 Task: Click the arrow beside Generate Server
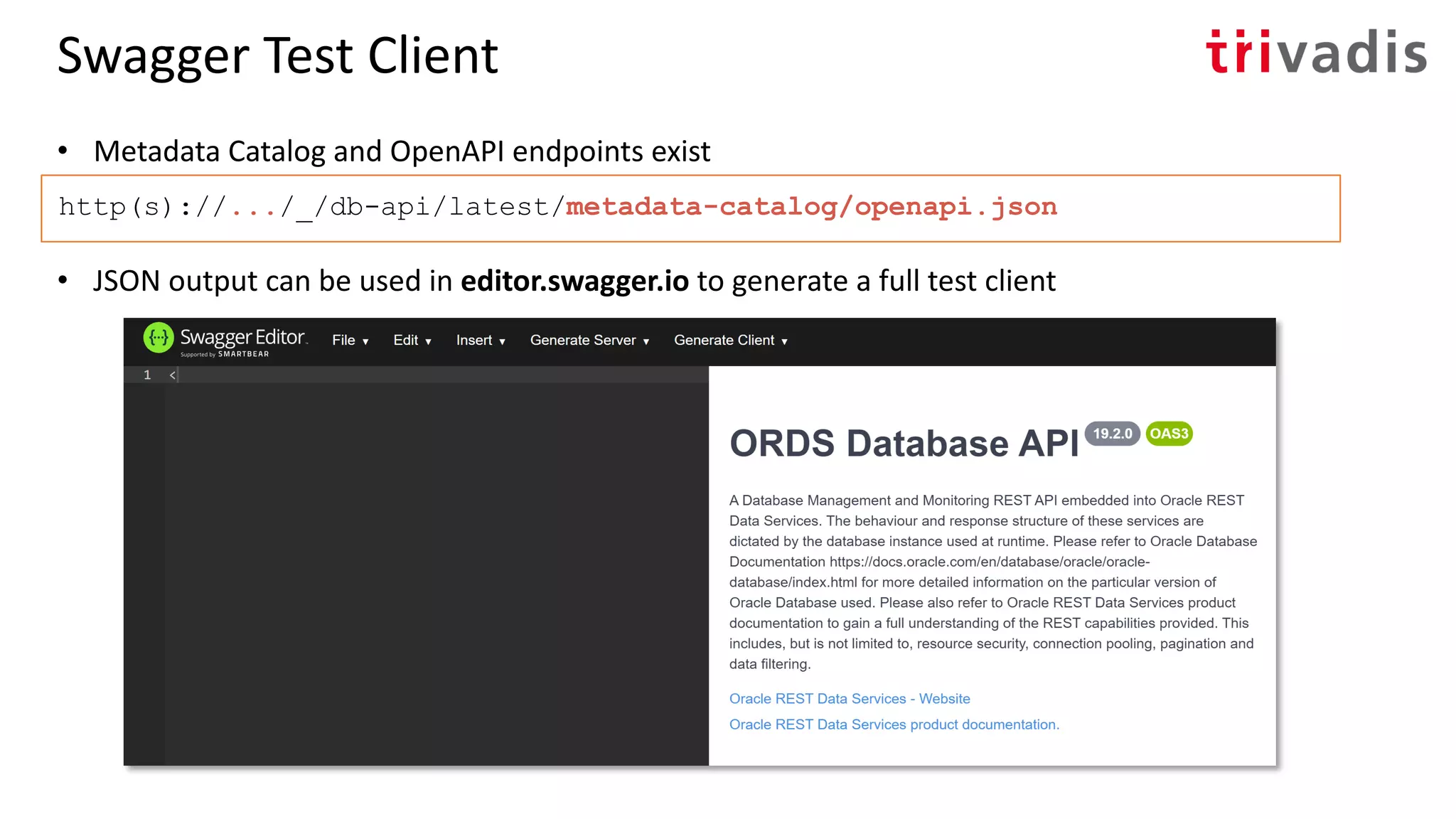(646, 342)
